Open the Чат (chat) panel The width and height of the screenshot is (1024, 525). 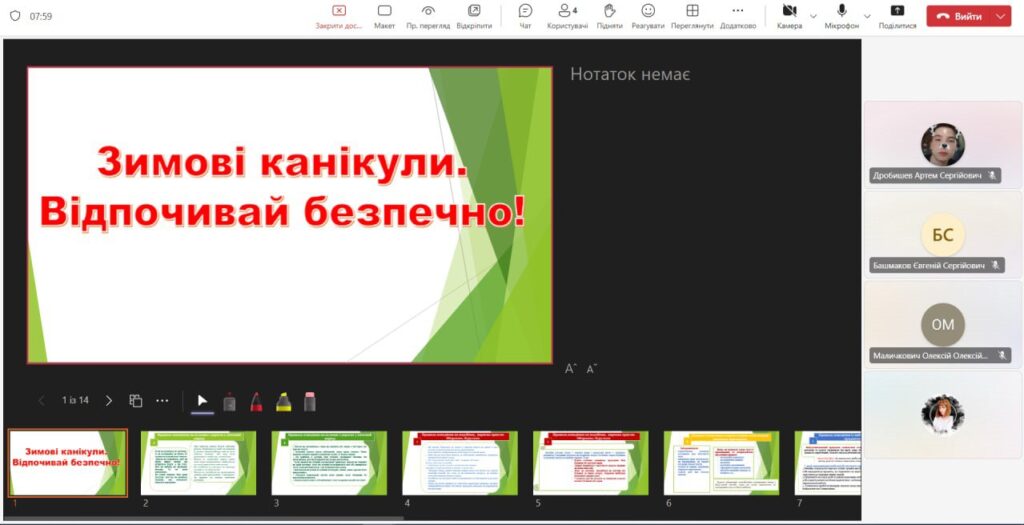pos(525,15)
